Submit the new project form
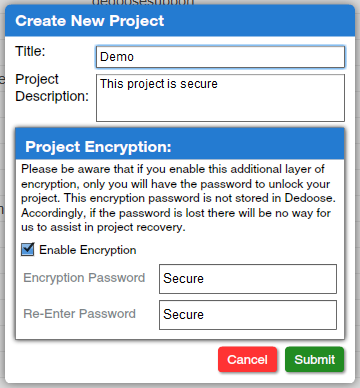This screenshot has height=388, width=360. [x=314, y=360]
